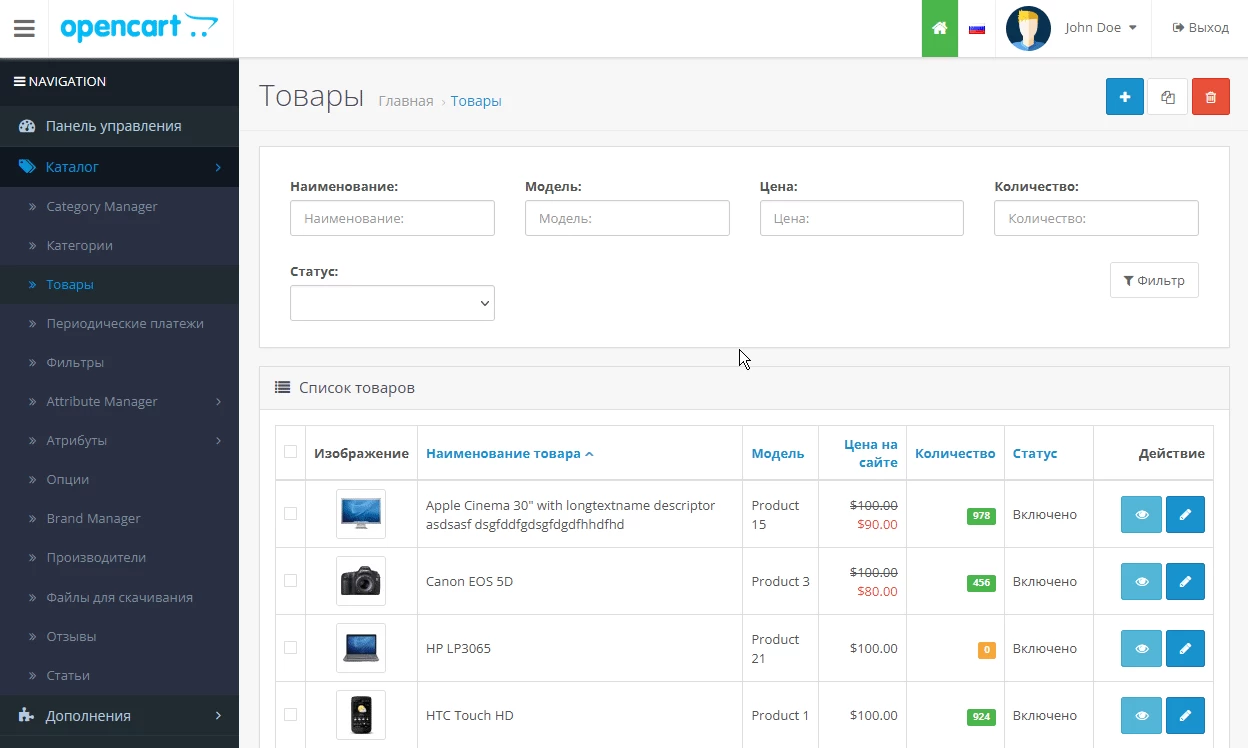1248x748 pixels.
Task: Click the Russian flag language icon
Action: 977,28
